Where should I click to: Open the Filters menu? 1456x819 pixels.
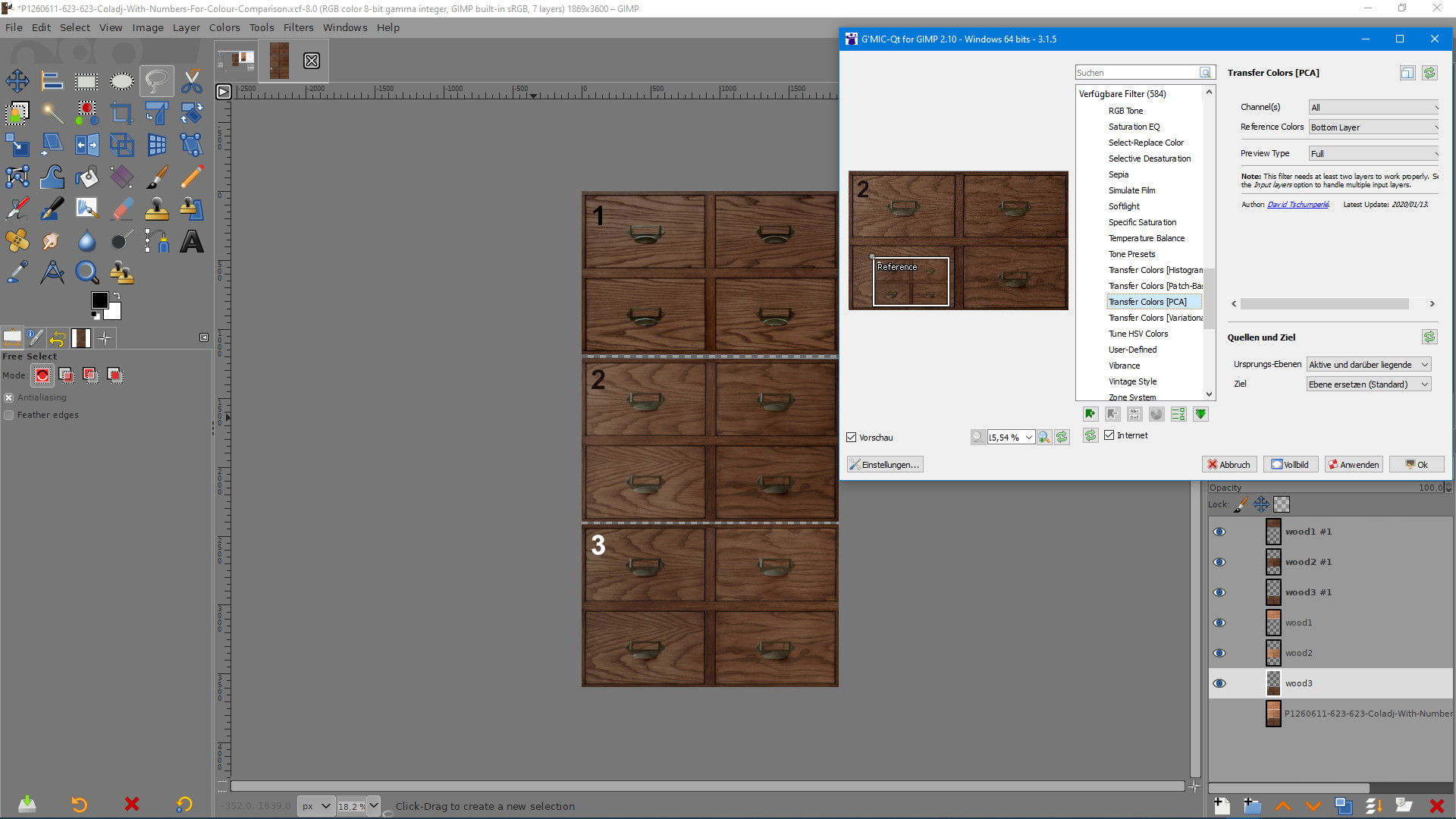(298, 27)
